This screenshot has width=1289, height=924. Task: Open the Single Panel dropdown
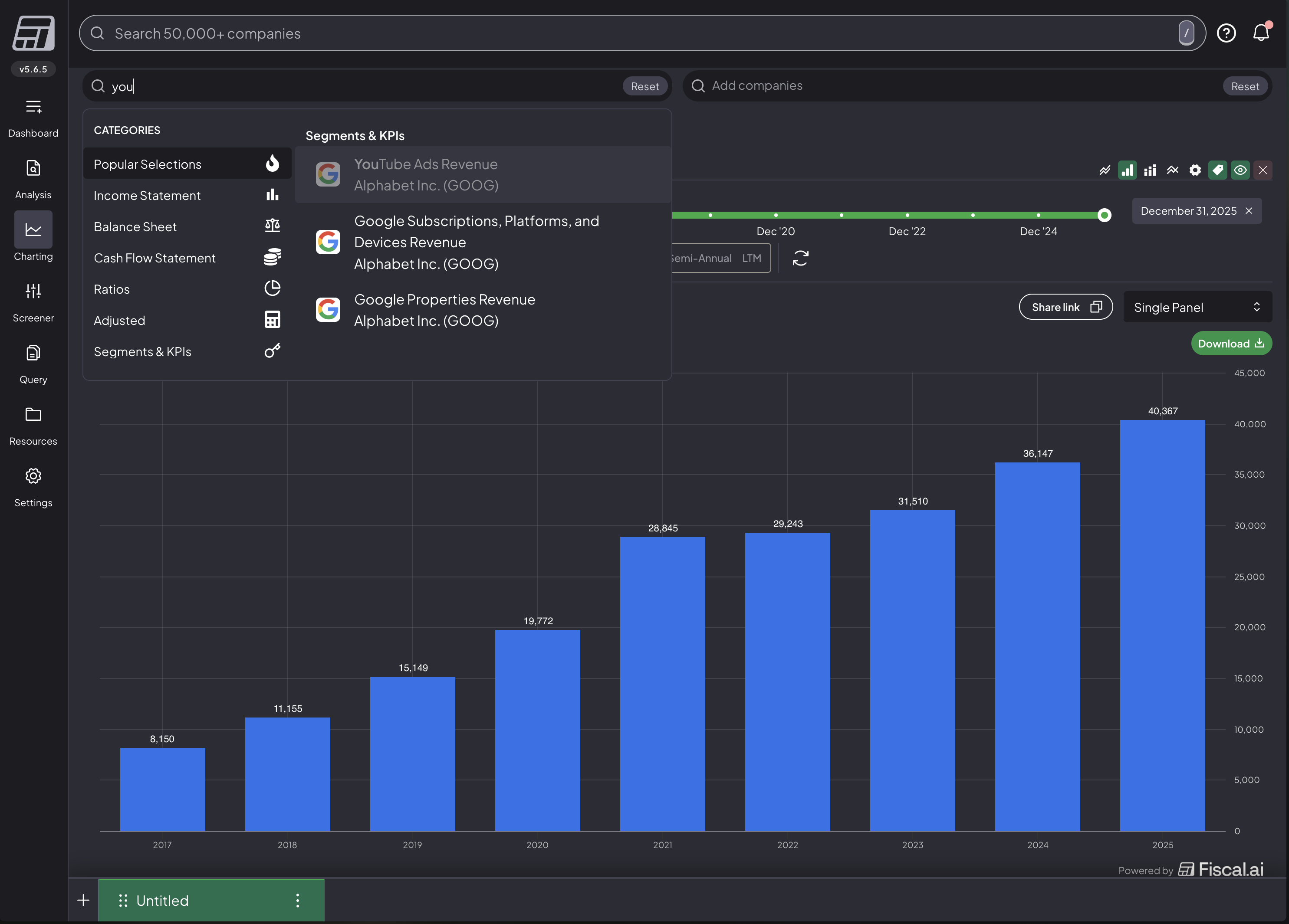pos(1197,307)
